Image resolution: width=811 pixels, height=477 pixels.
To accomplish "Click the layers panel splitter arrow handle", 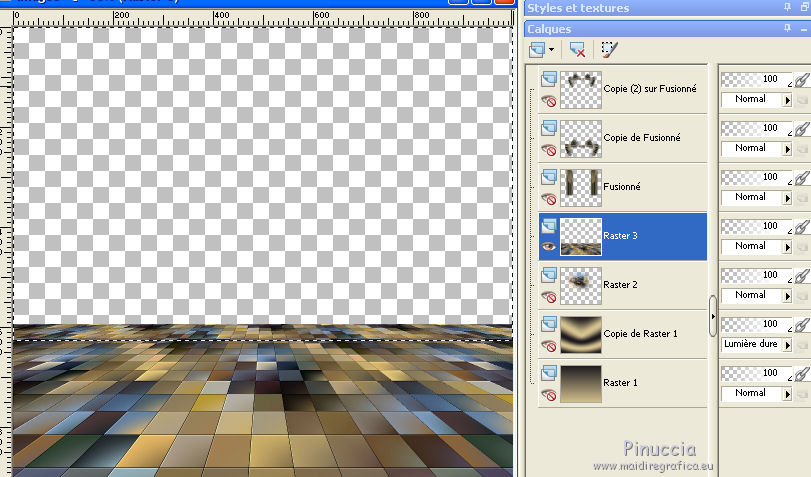I will [712, 316].
